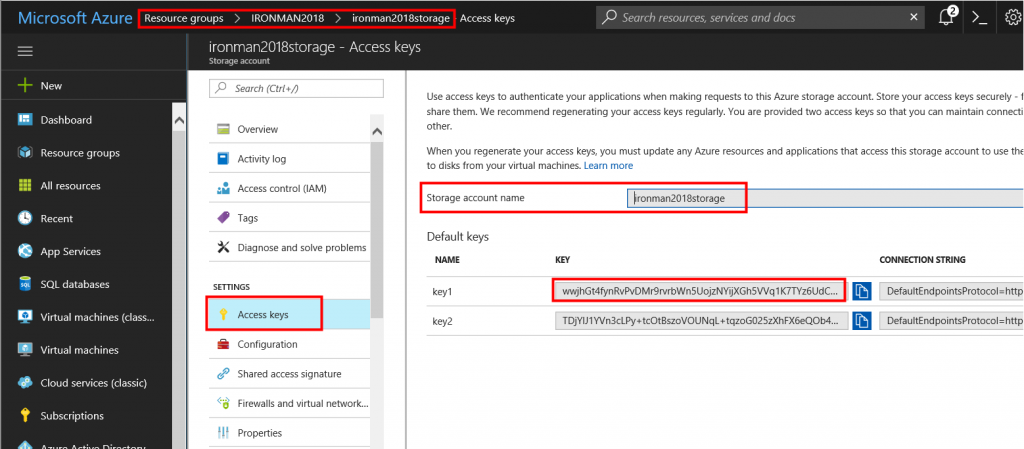Open notifications bell icon
The height and width of the screenshot is (449, 1024).
(x=946, y=17)
